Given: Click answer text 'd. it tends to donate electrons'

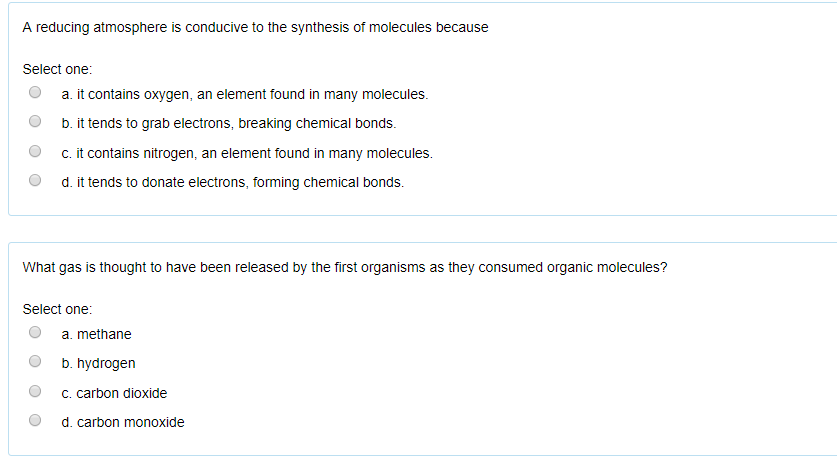Looking at the screenshot, I should point(232,183).
